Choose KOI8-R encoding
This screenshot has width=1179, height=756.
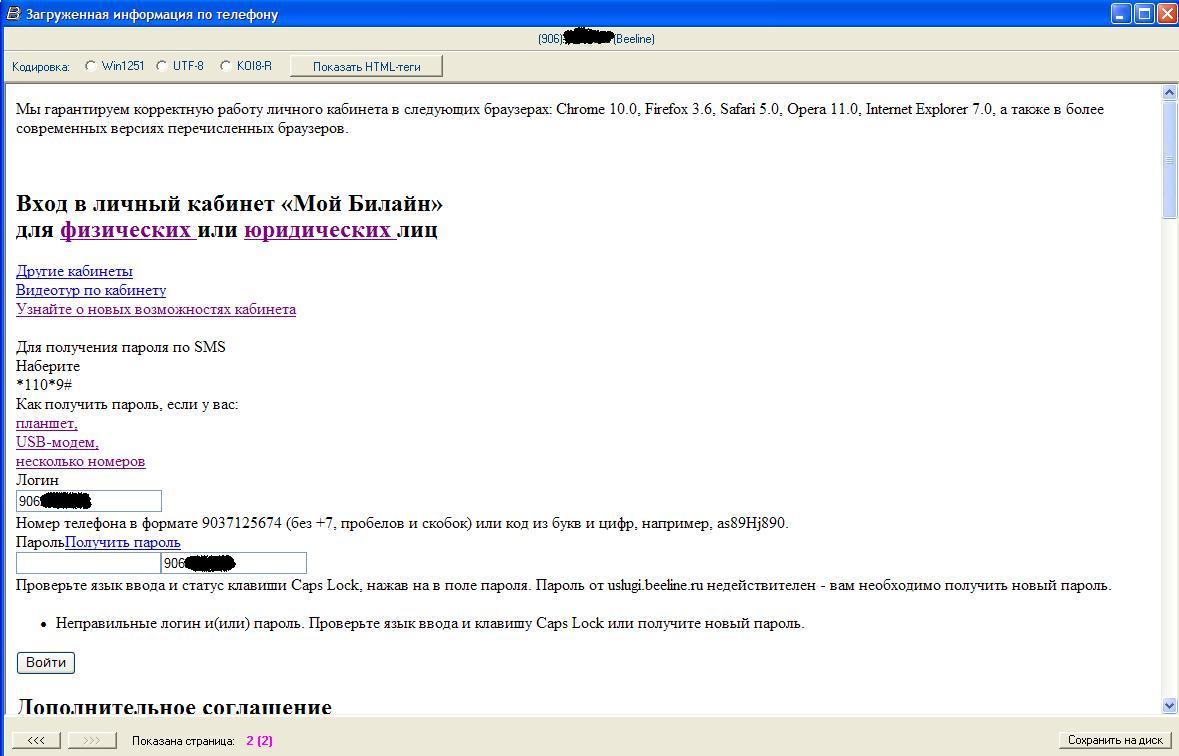[x=225, y=65]
